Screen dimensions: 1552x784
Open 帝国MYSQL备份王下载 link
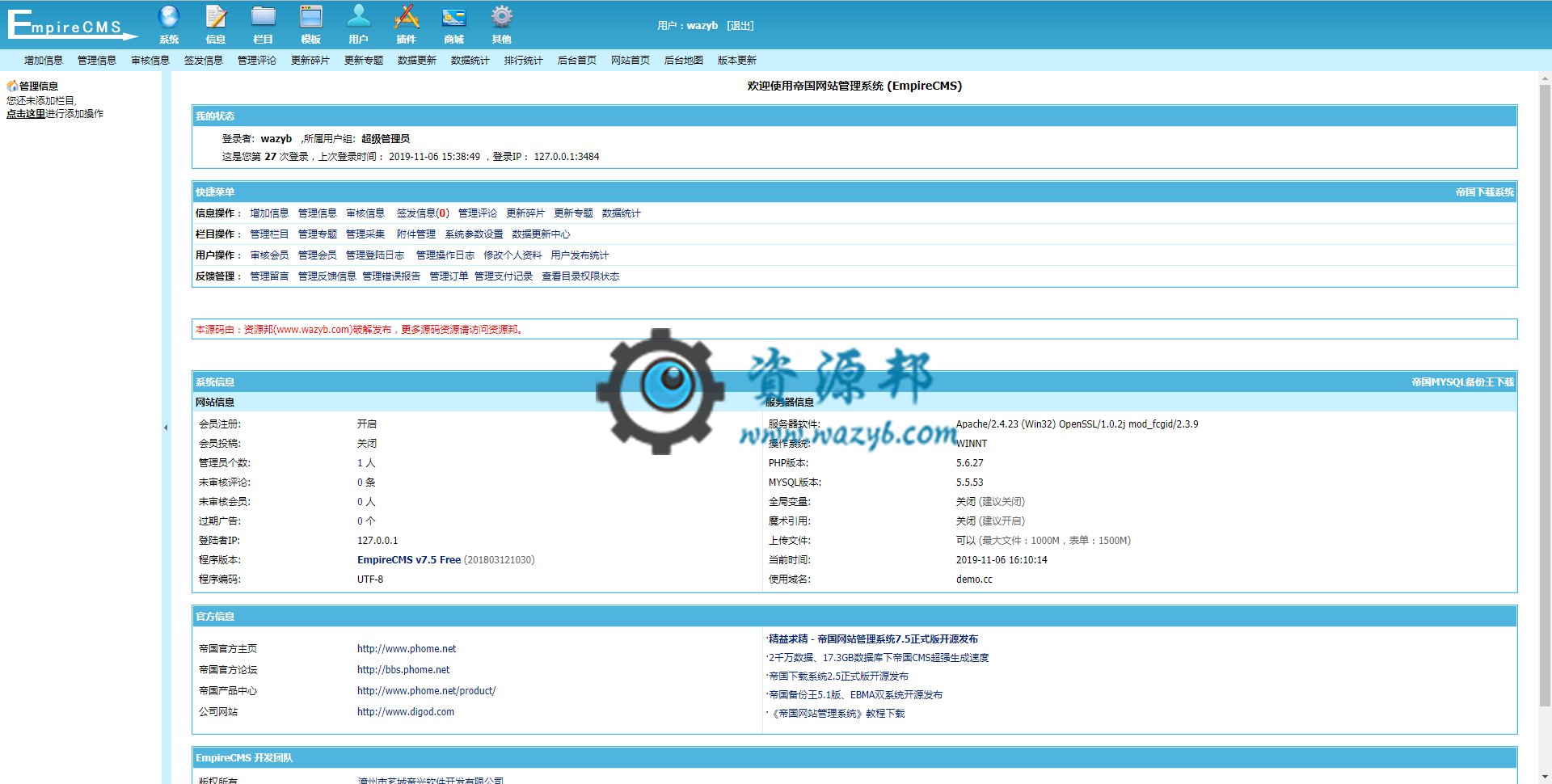[x=1462, y=382]
